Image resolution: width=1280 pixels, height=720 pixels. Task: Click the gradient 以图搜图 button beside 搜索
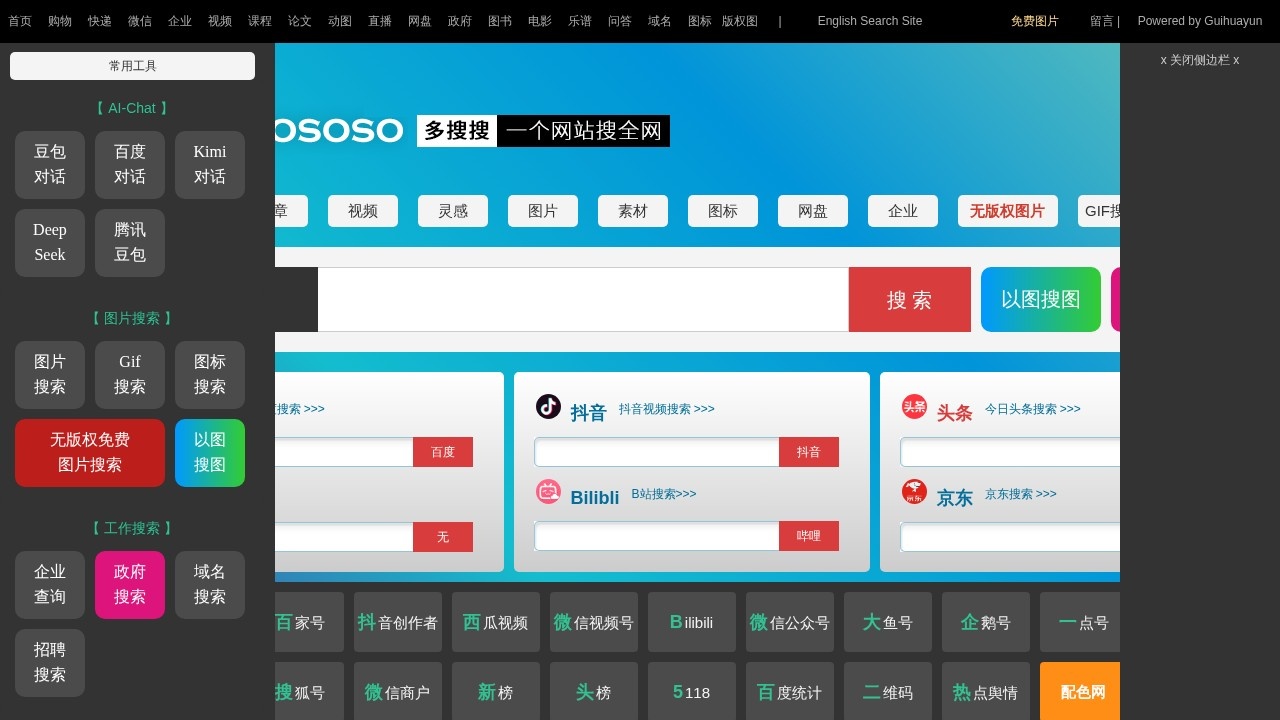1041,300
